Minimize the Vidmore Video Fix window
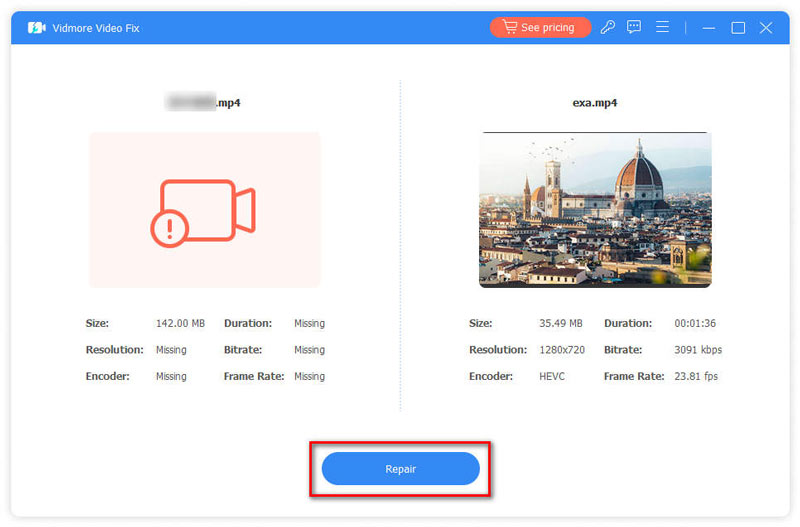Screen dimensions: 800x527 (709, 28)
